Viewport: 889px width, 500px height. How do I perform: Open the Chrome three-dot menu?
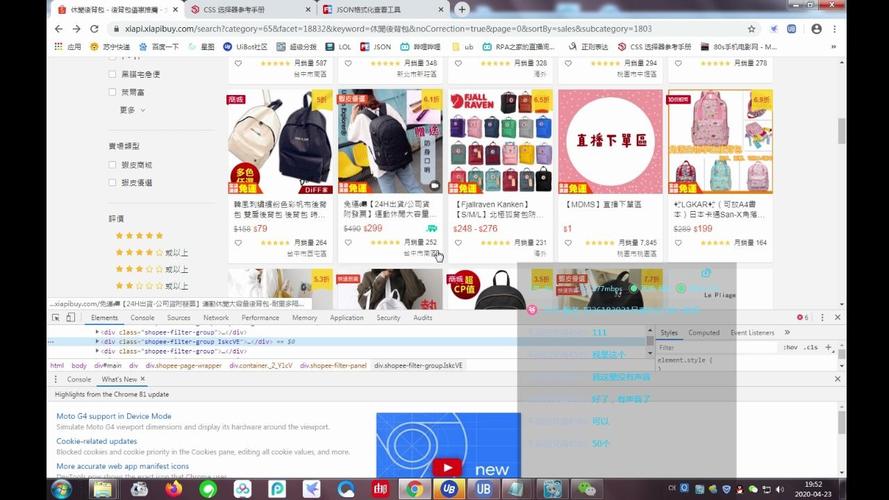(835, 29)
